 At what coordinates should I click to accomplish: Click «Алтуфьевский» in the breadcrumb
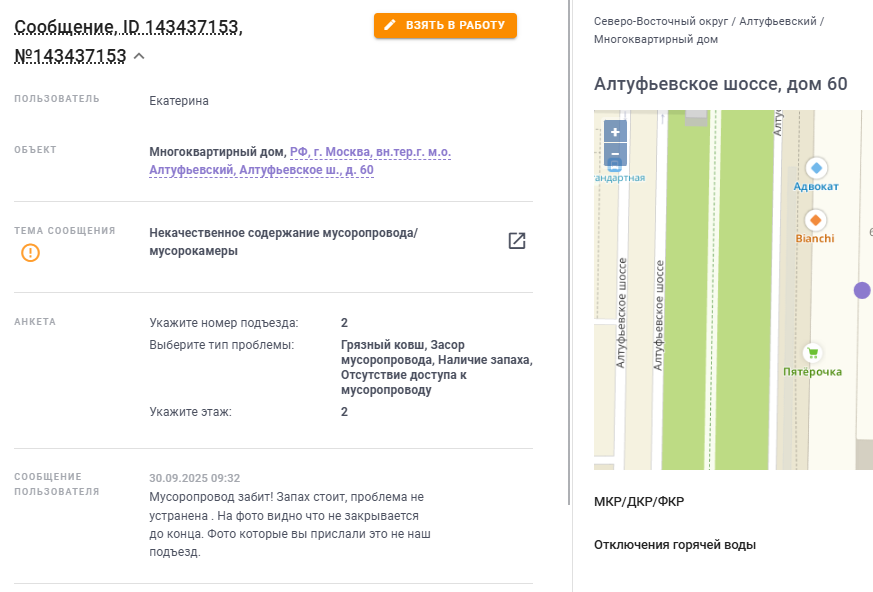[778, 20]
